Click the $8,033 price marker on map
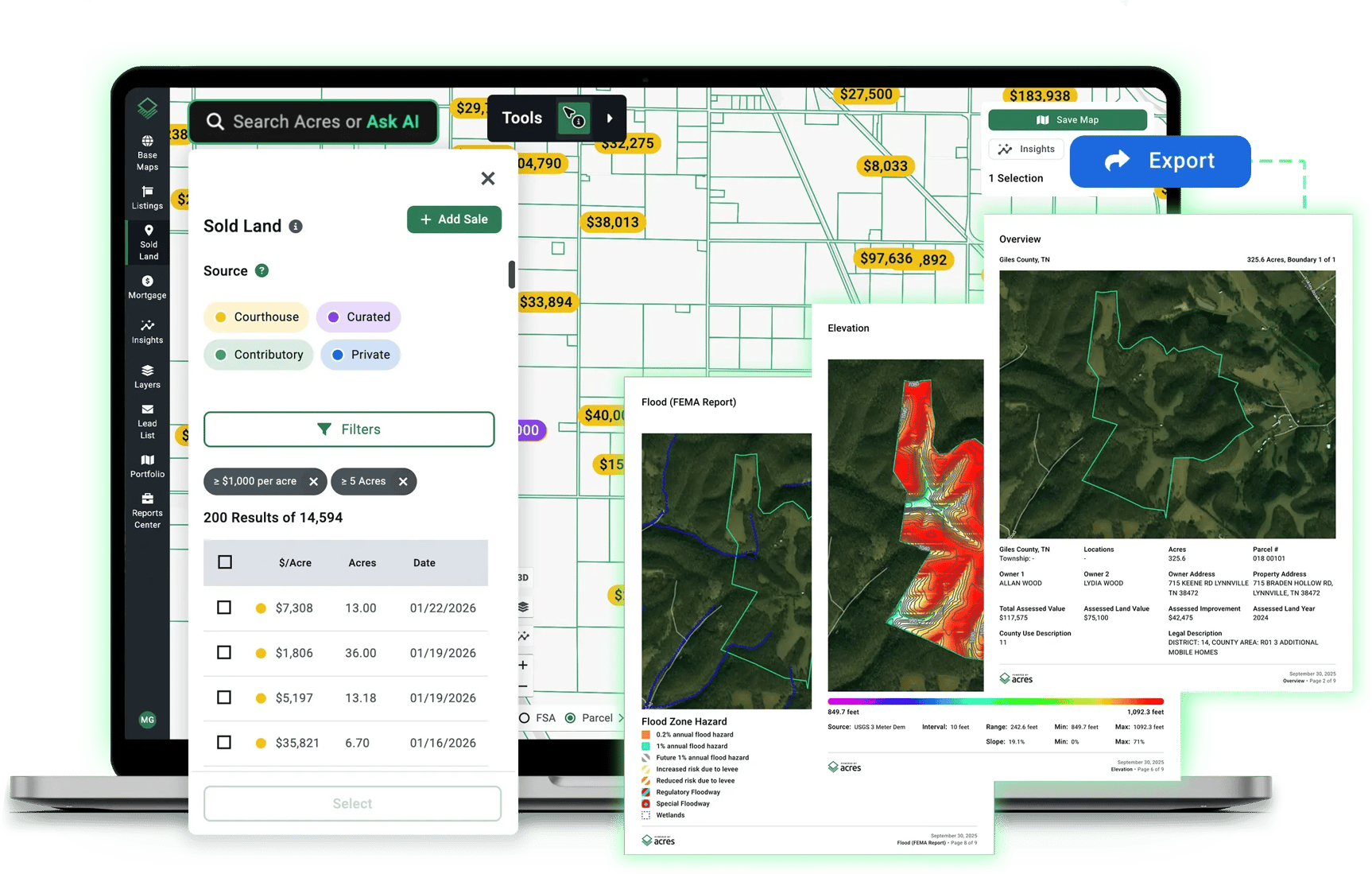Image resolution: width=1372 pixels, height=874 pixels. pos(885,166)
